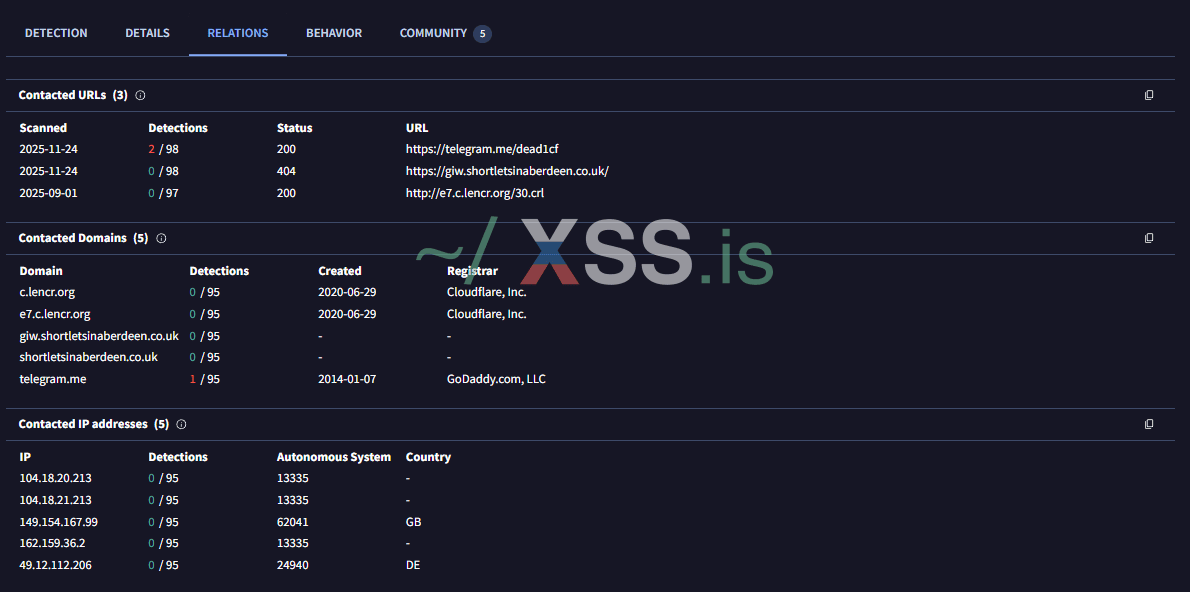
Task: Click the Created column header
Action: [340, 271]
